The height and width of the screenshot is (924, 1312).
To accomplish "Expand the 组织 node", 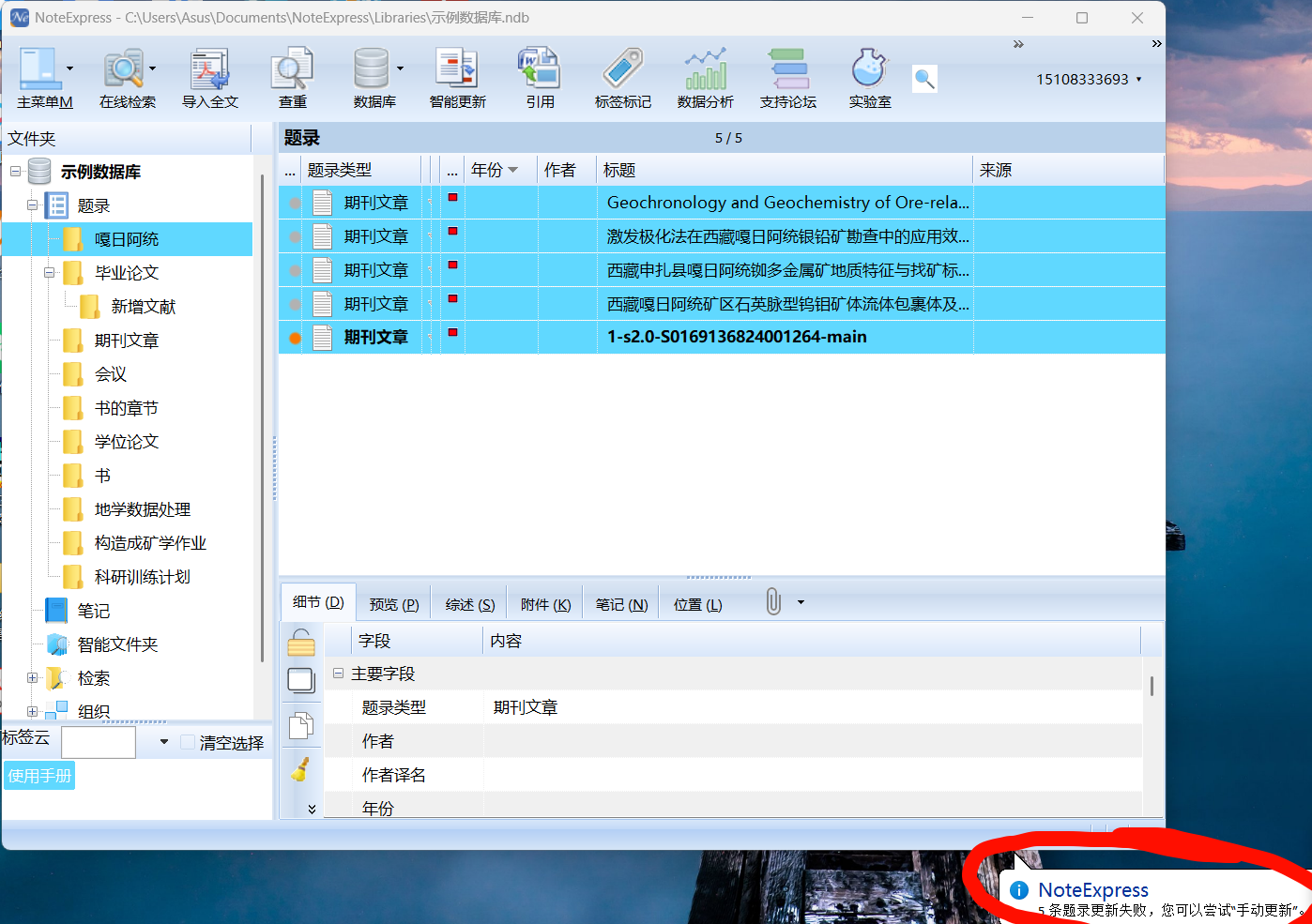I will [x=32, y=712].
